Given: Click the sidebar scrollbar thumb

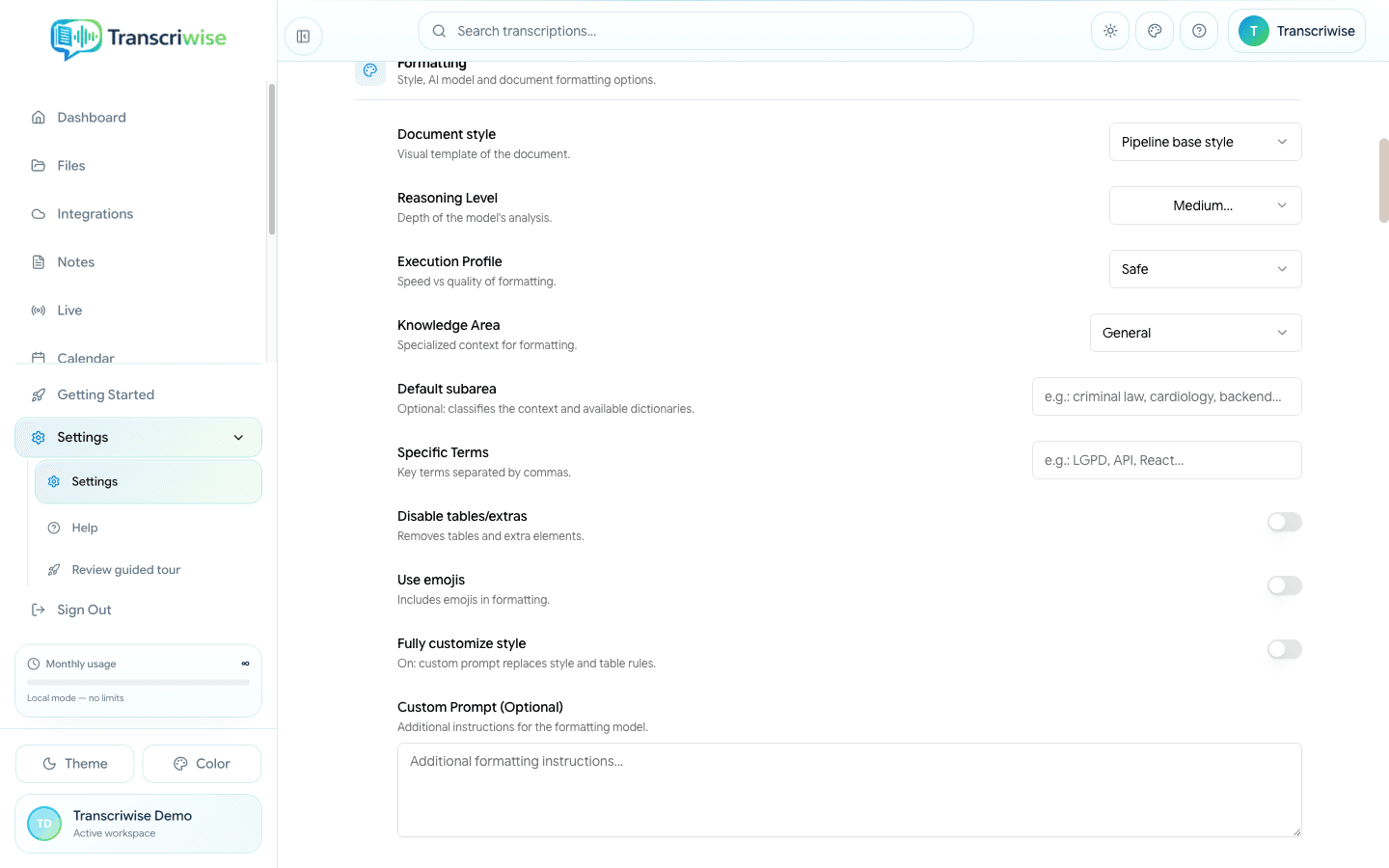Looking at the screenshot, I should tap(272, 159).
